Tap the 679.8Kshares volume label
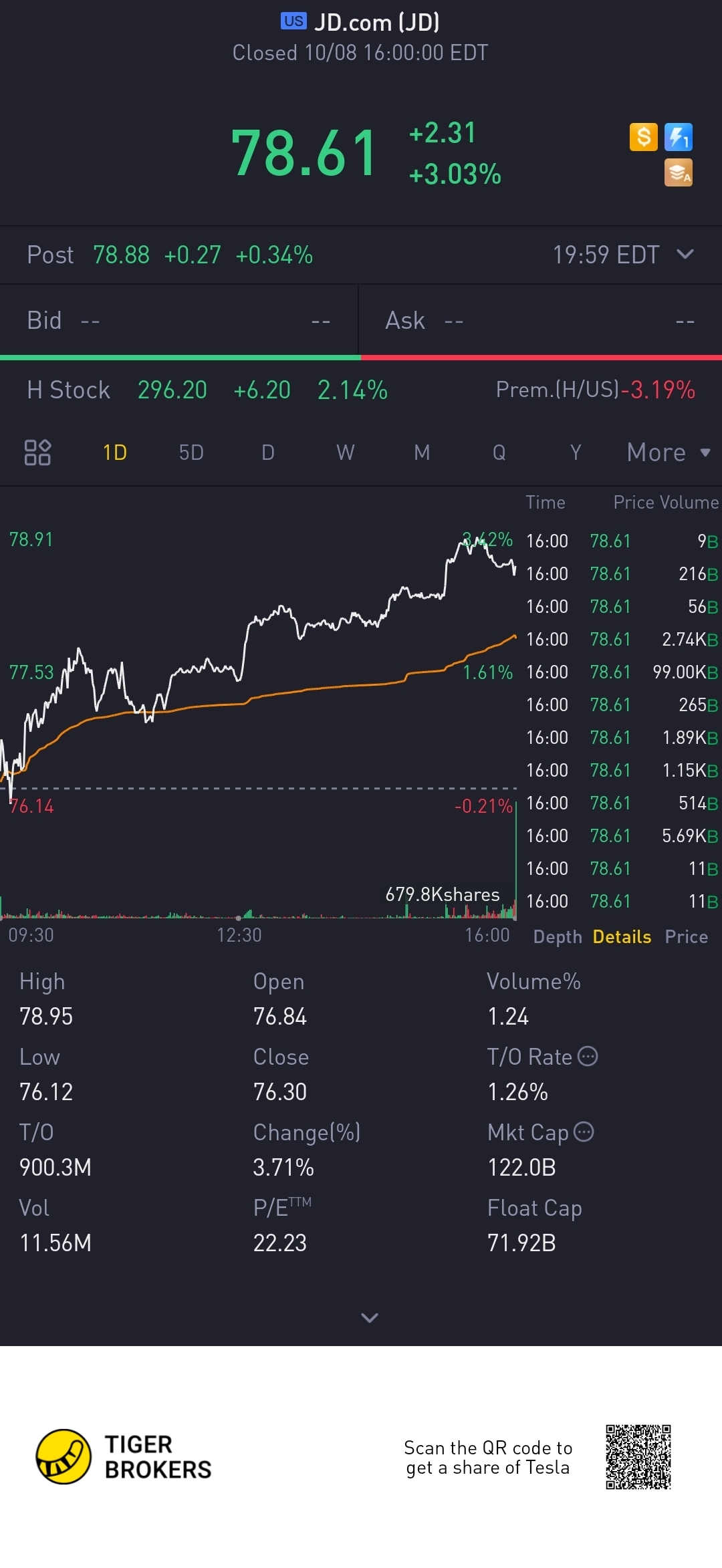 pos(443,894)
